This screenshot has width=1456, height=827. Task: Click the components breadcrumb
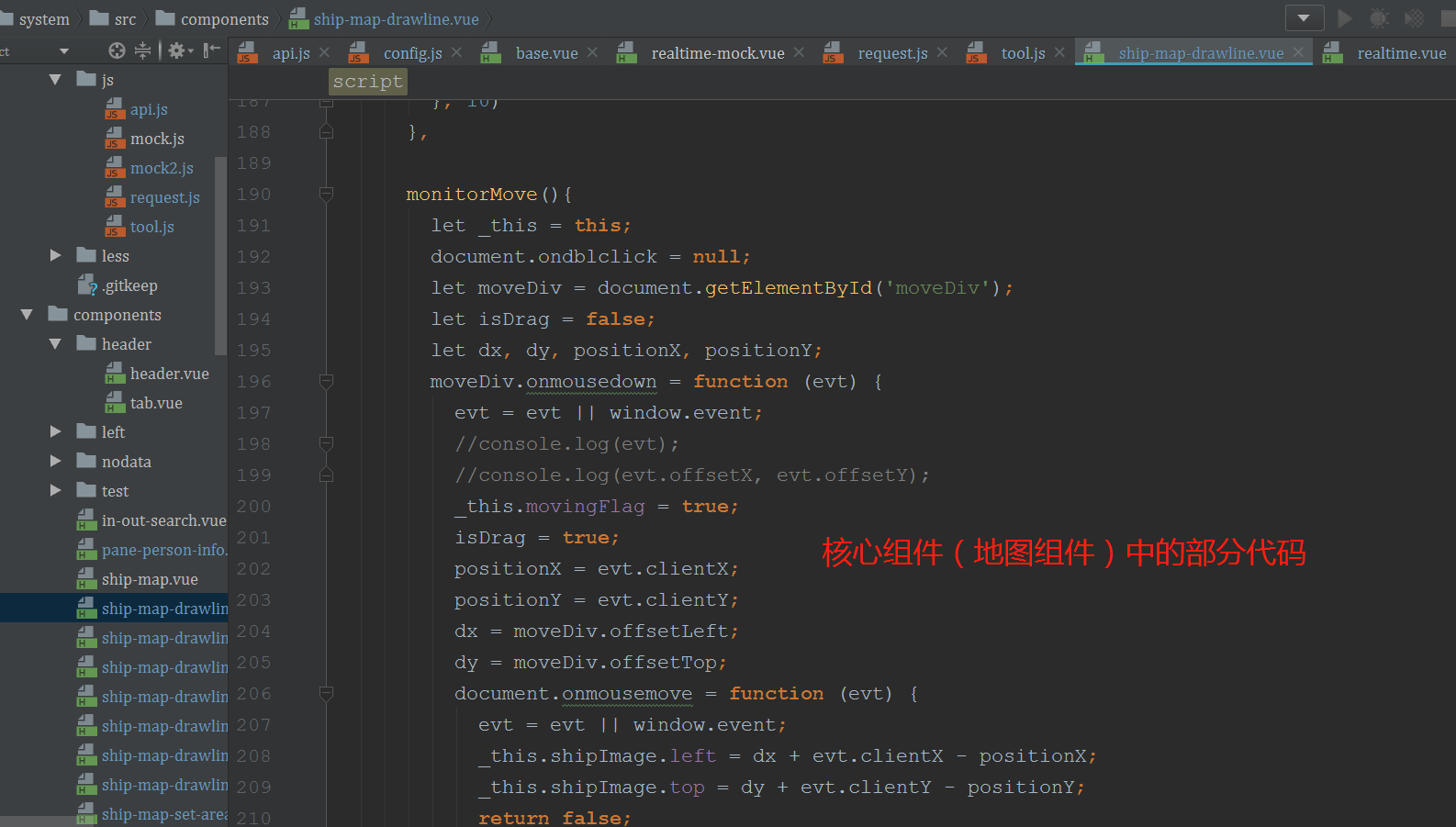click(x=224, y=19)
